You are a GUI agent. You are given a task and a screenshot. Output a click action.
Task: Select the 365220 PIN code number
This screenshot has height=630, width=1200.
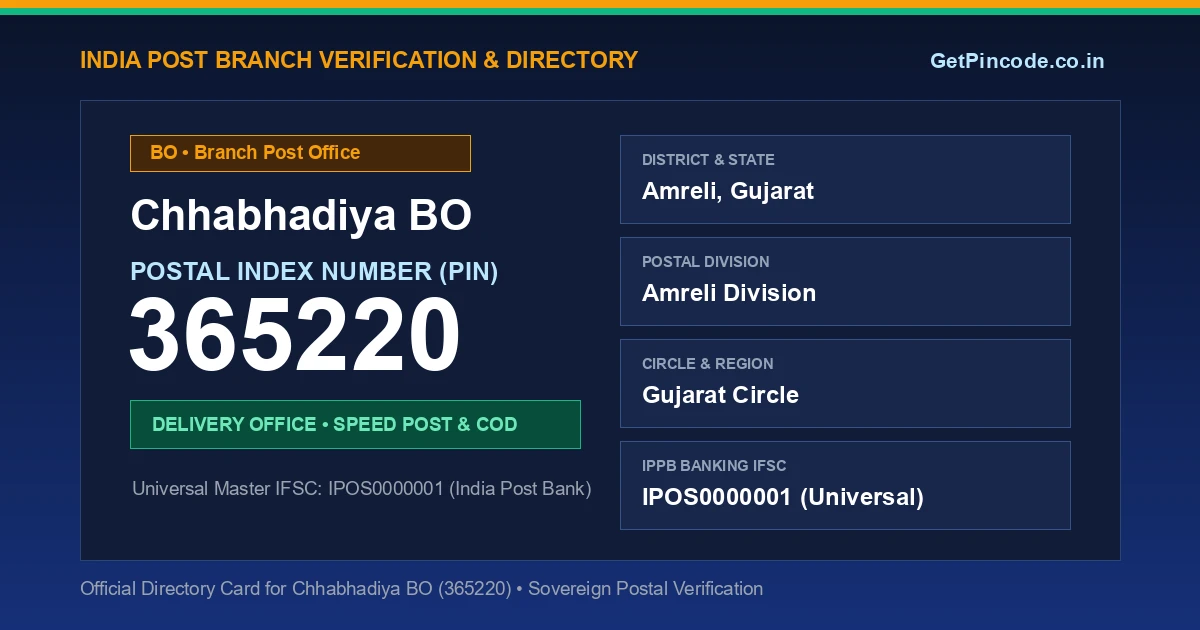295,336
